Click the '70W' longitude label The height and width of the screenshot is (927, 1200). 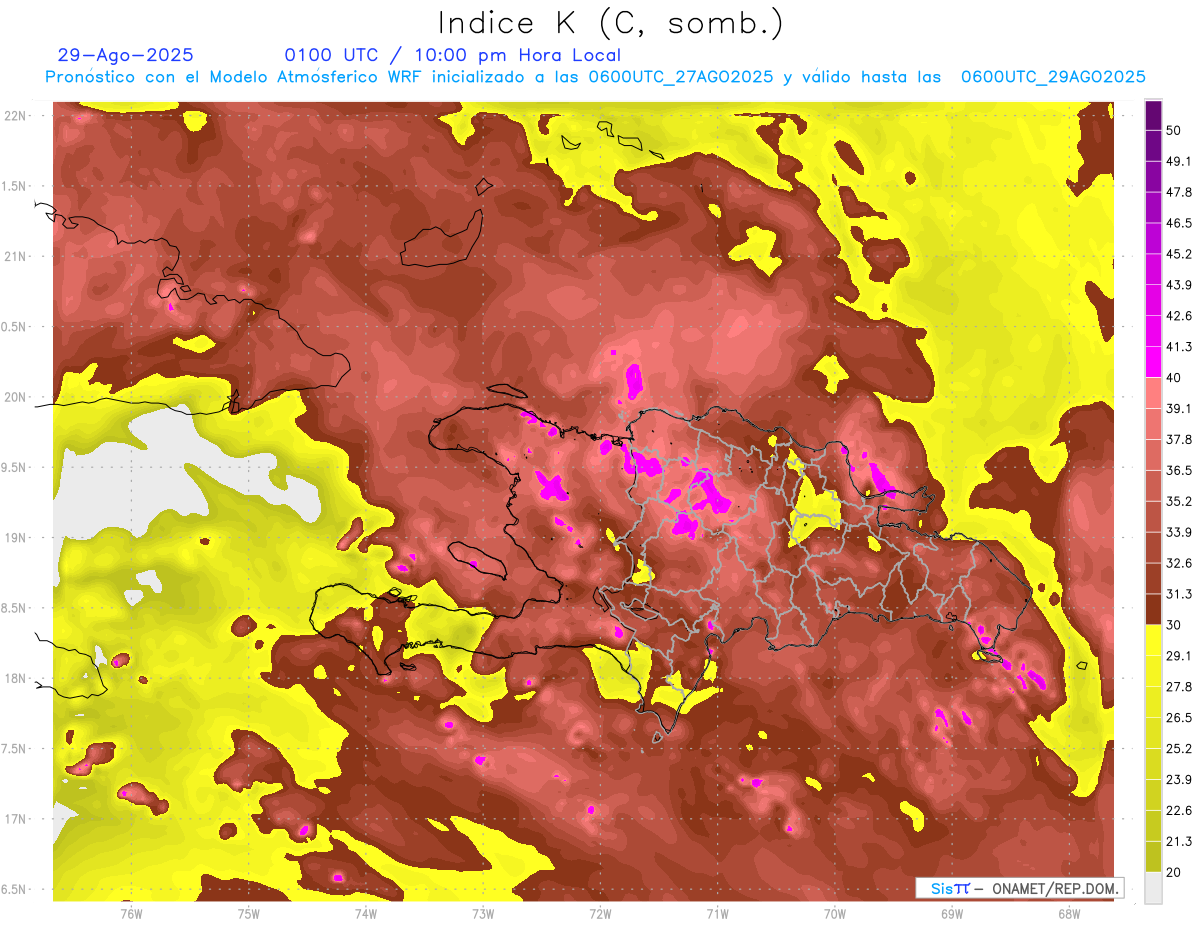pyautogui.click(x=835, y=912)
